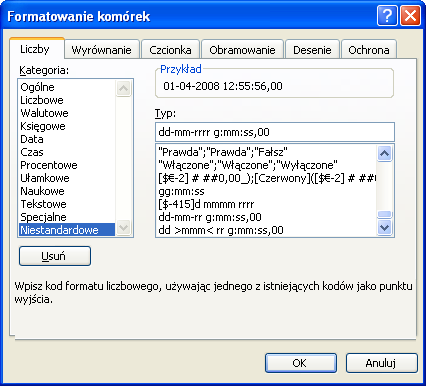The height and width of the screenshot is (386, 426).
Task: Confirm with the OK button
Action: 301,363
